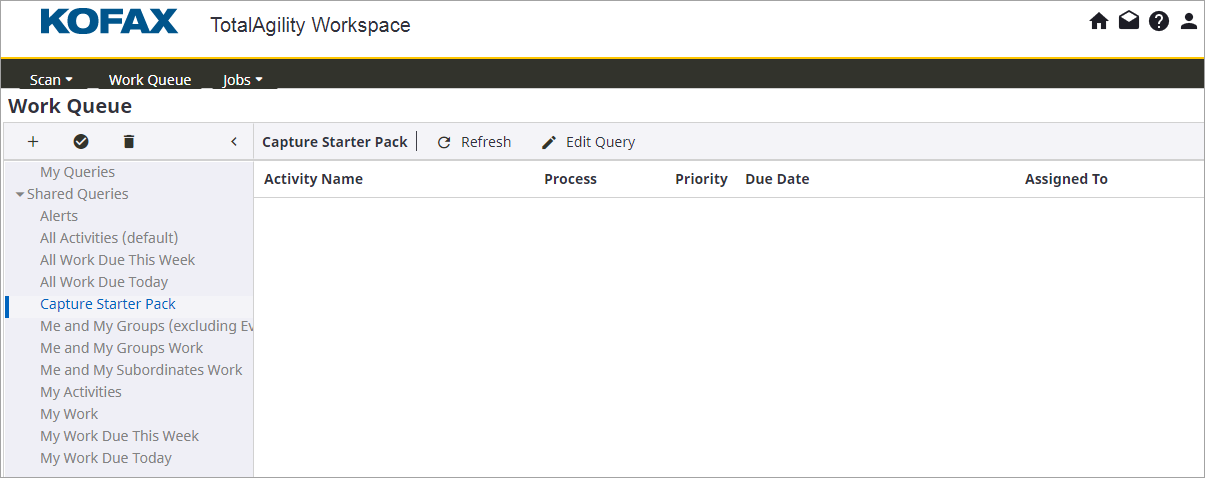1205x478 pixels.
Task: Add a new query with plus icon
Action: pos(33,142)
